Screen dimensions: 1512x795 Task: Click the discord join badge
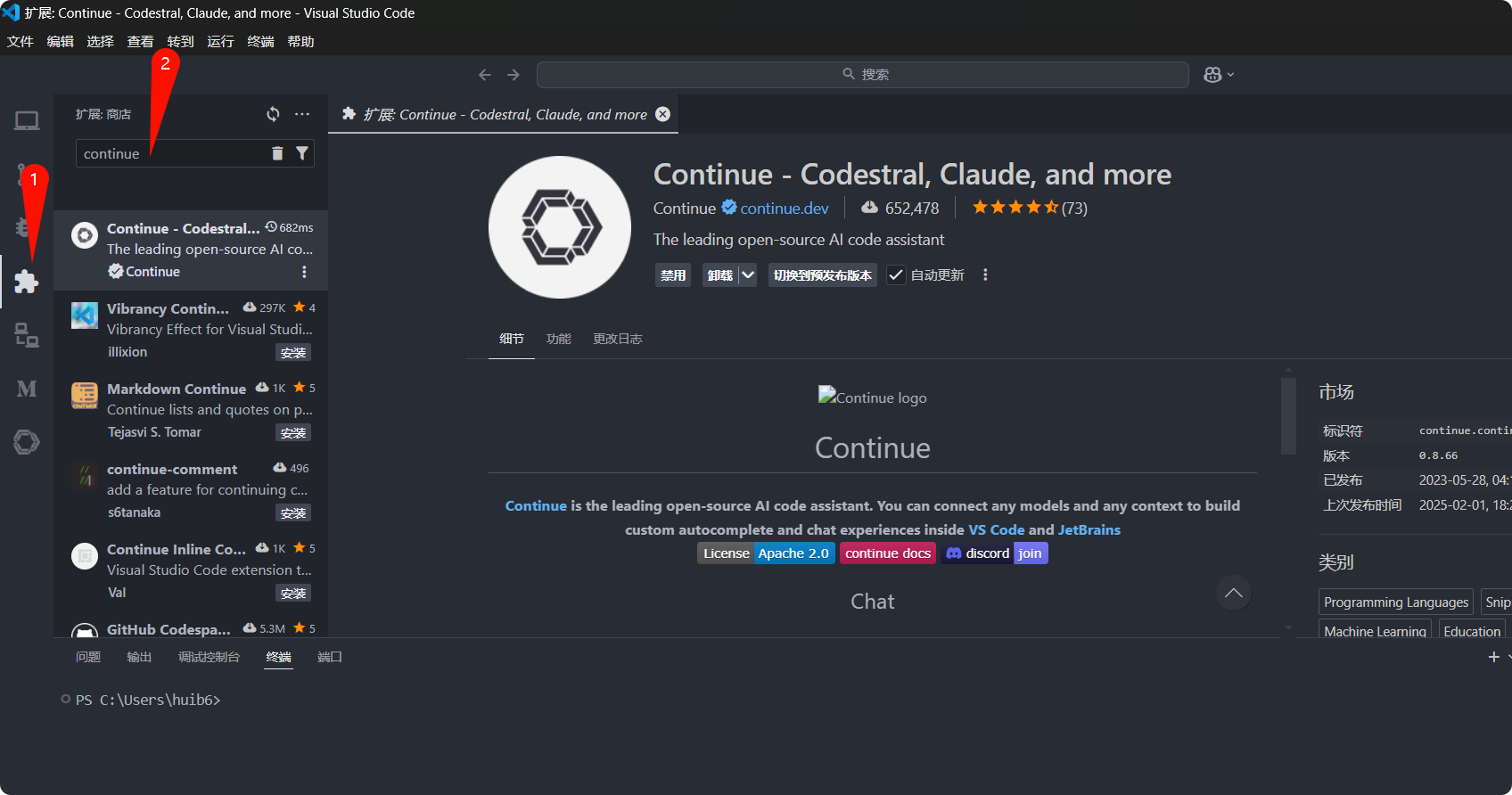[995, 553]
